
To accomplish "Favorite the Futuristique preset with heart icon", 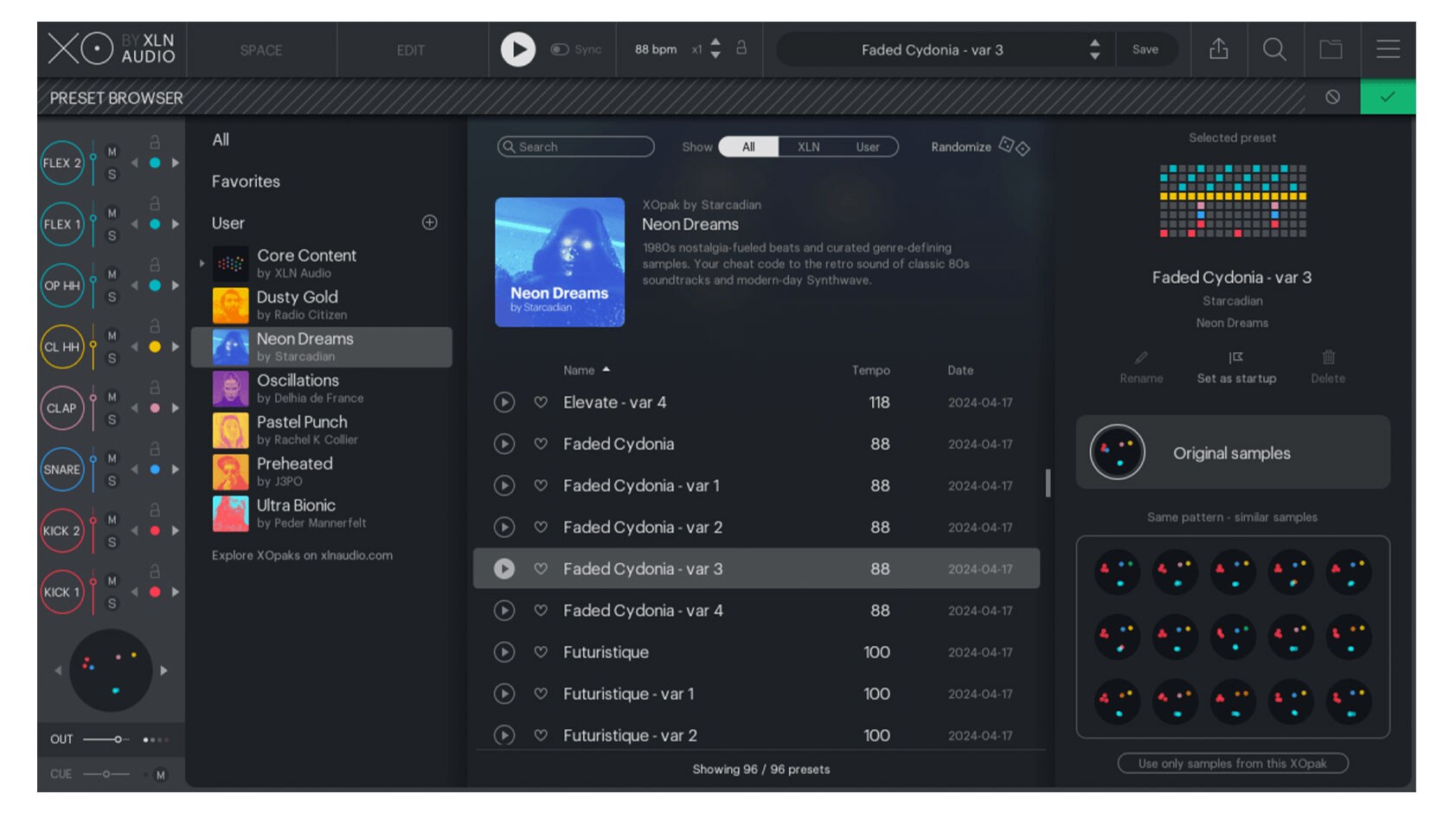I will [x=541, y=652].
